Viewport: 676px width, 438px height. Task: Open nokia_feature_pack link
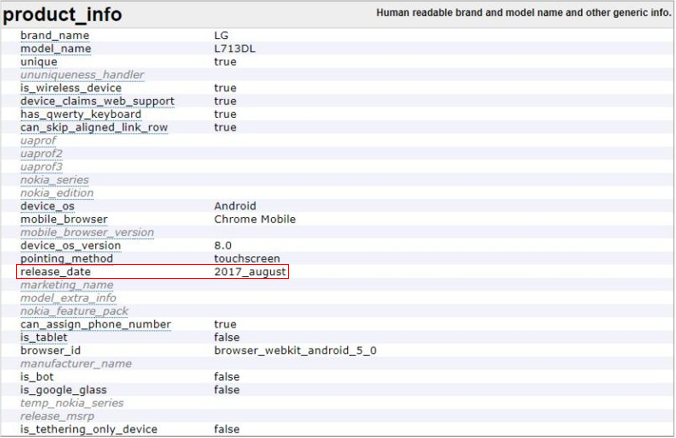coord(74,311)
